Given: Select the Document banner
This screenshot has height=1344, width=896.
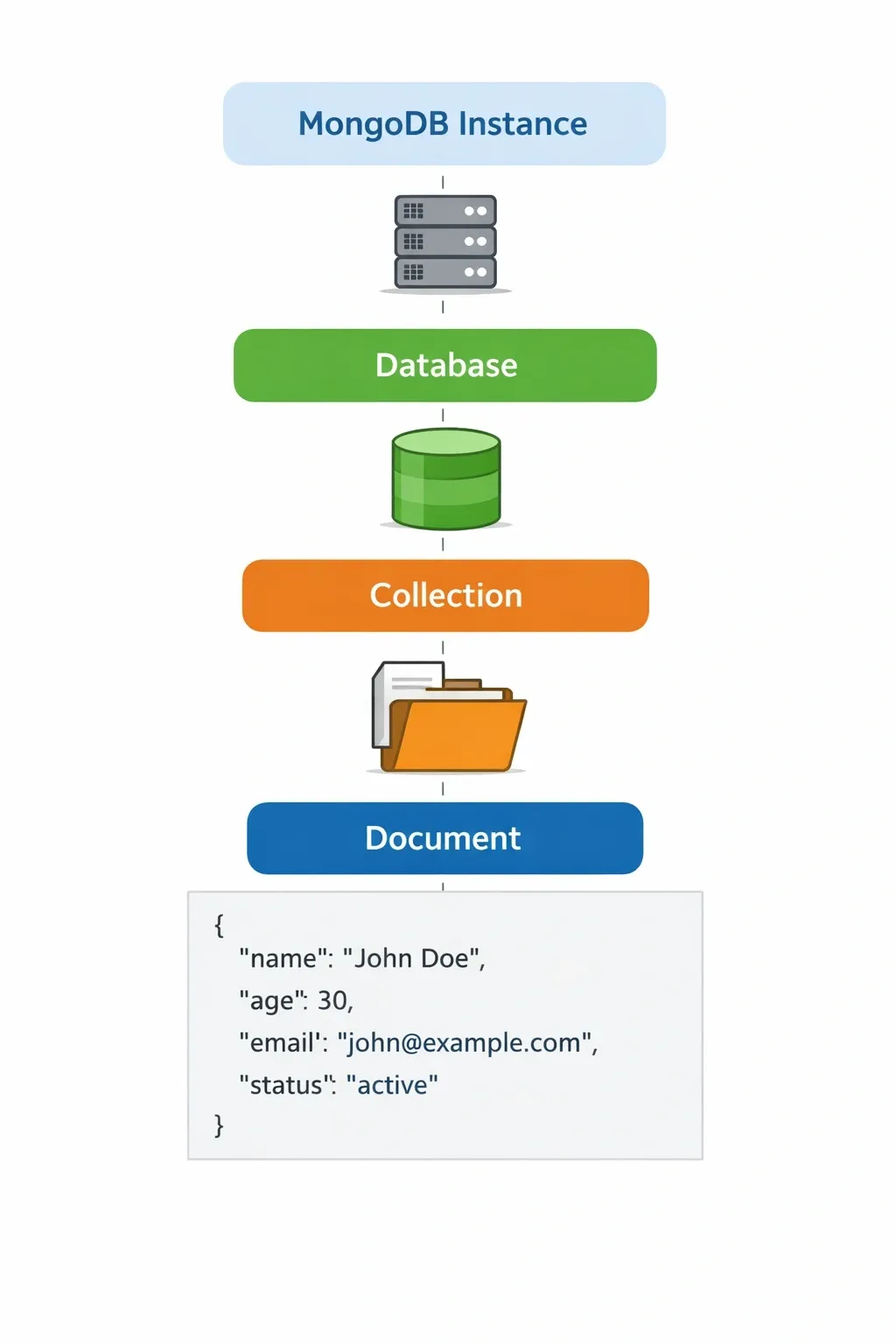Looking at the screenshot, I should coord(443,837).
